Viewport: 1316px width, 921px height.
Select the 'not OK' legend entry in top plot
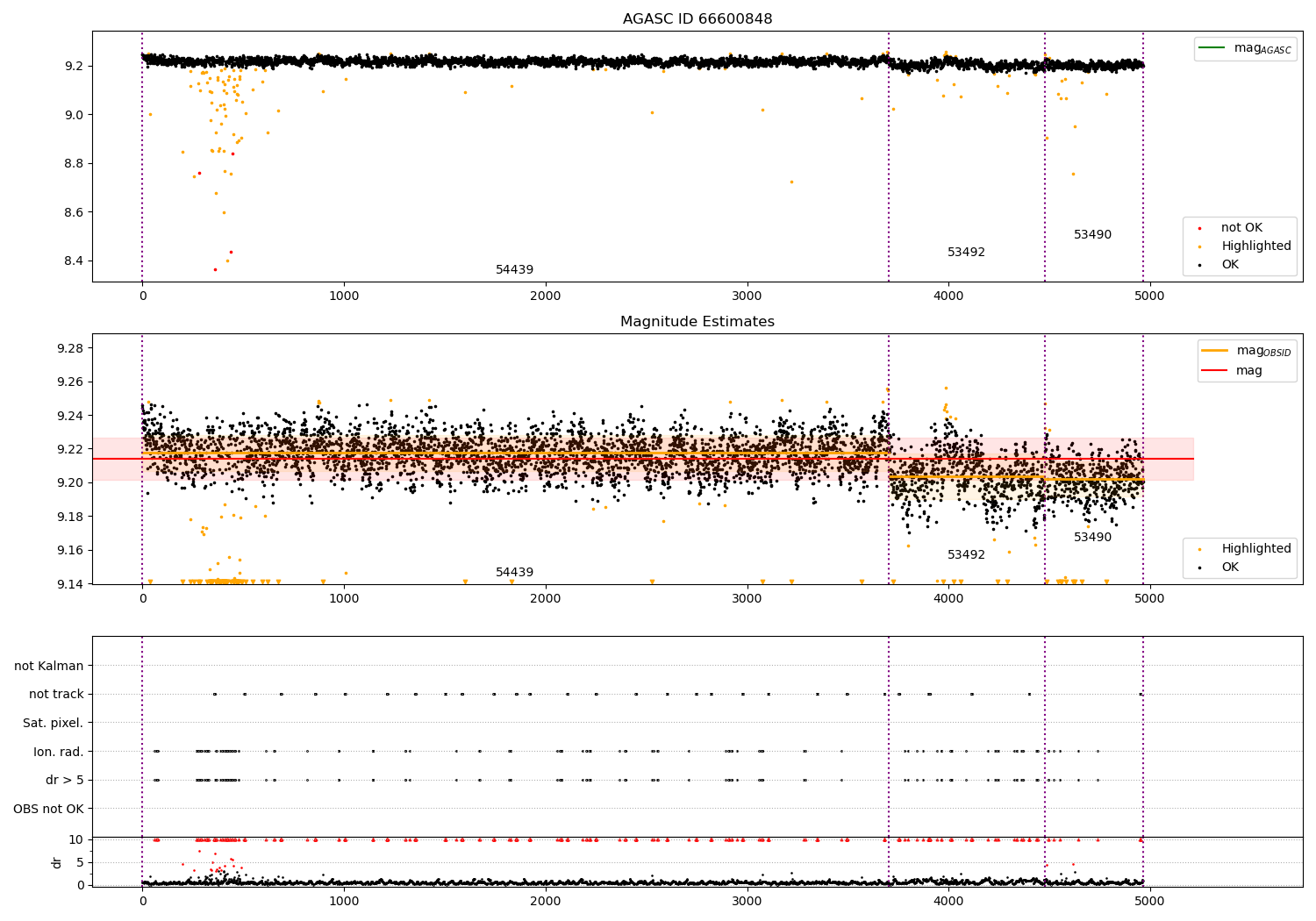click(x=1241, y=228)
